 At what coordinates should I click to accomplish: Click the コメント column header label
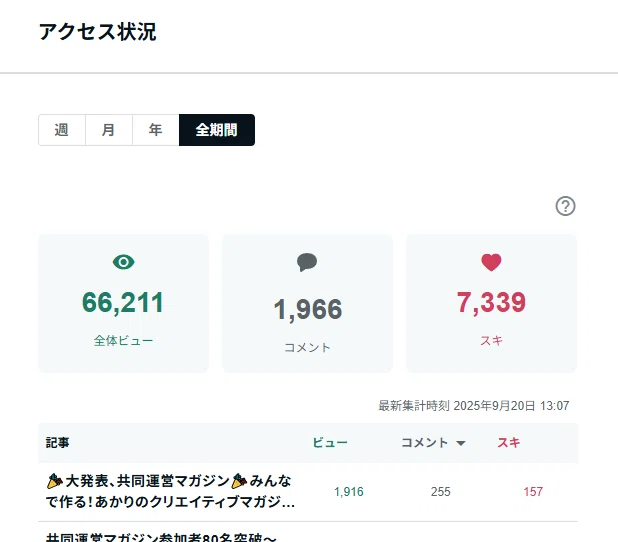coord(424,443)
